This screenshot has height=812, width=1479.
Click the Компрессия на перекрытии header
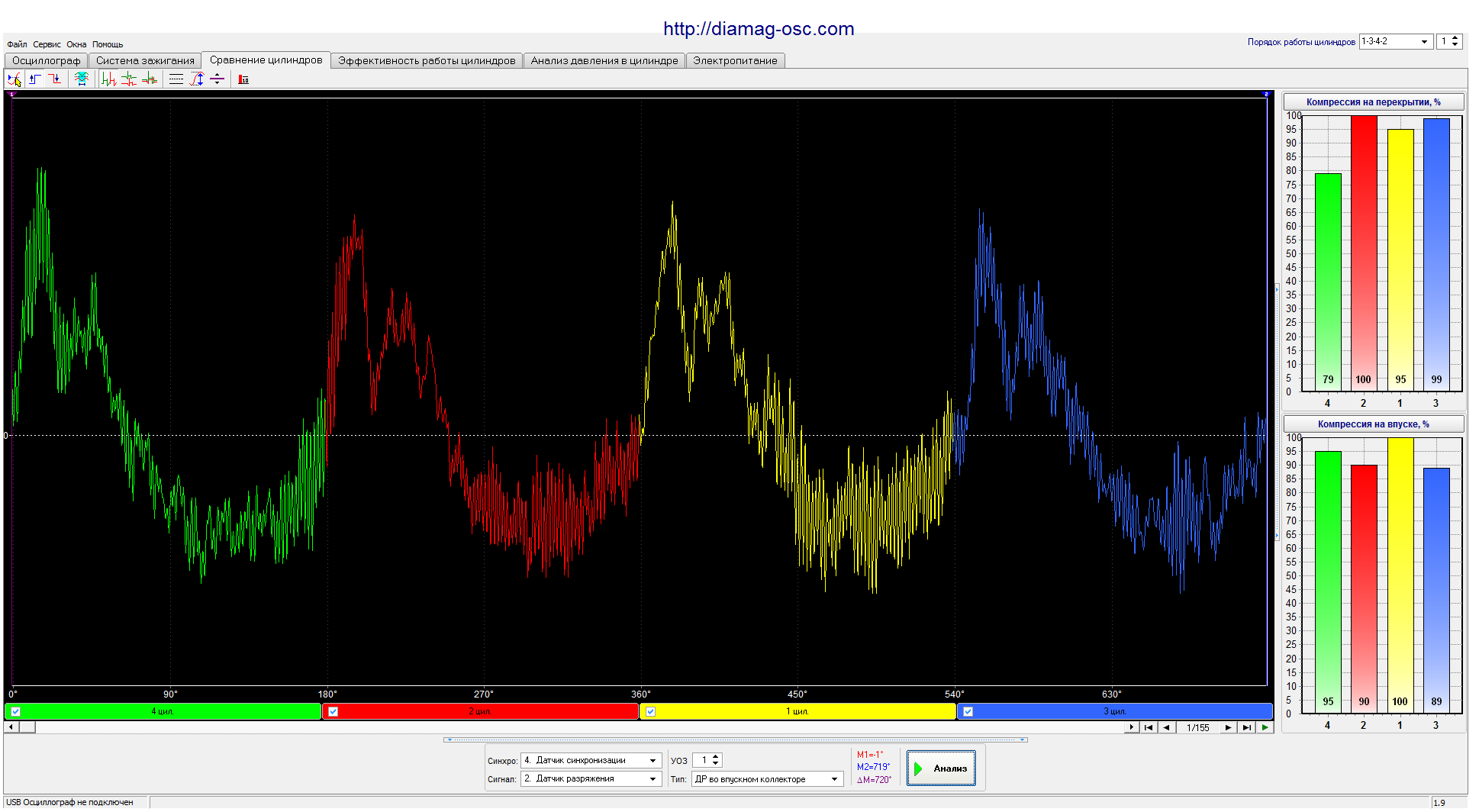(1373, 102)
